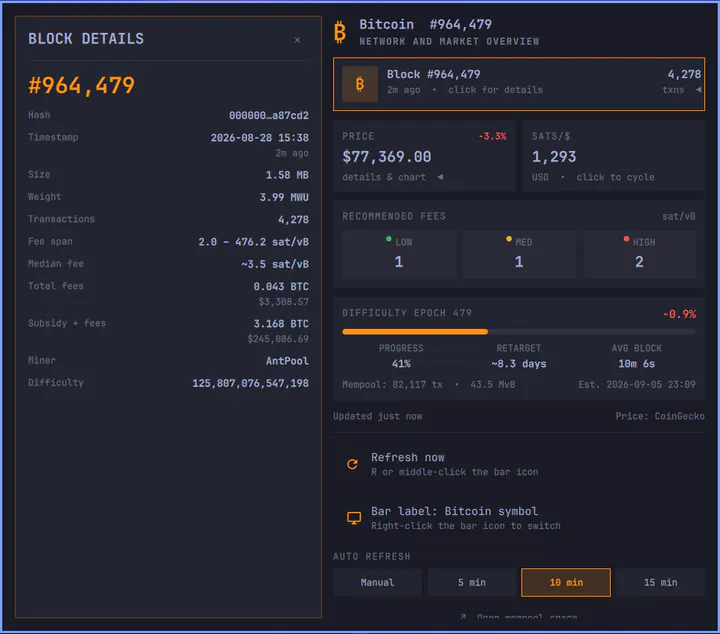
Task: Click the ~8.3 days retarget value
Action: click(519, 364)
